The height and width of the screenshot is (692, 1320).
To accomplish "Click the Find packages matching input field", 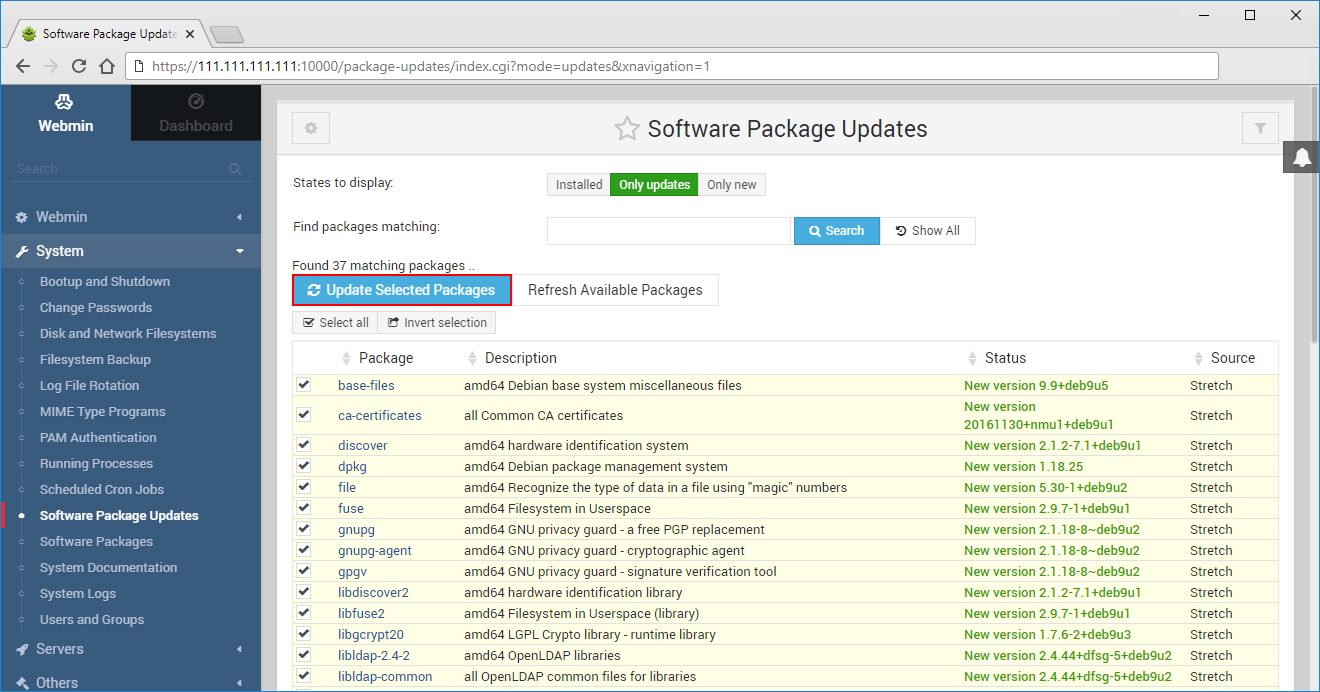I will pyautogui.click(x=667, y=230).
